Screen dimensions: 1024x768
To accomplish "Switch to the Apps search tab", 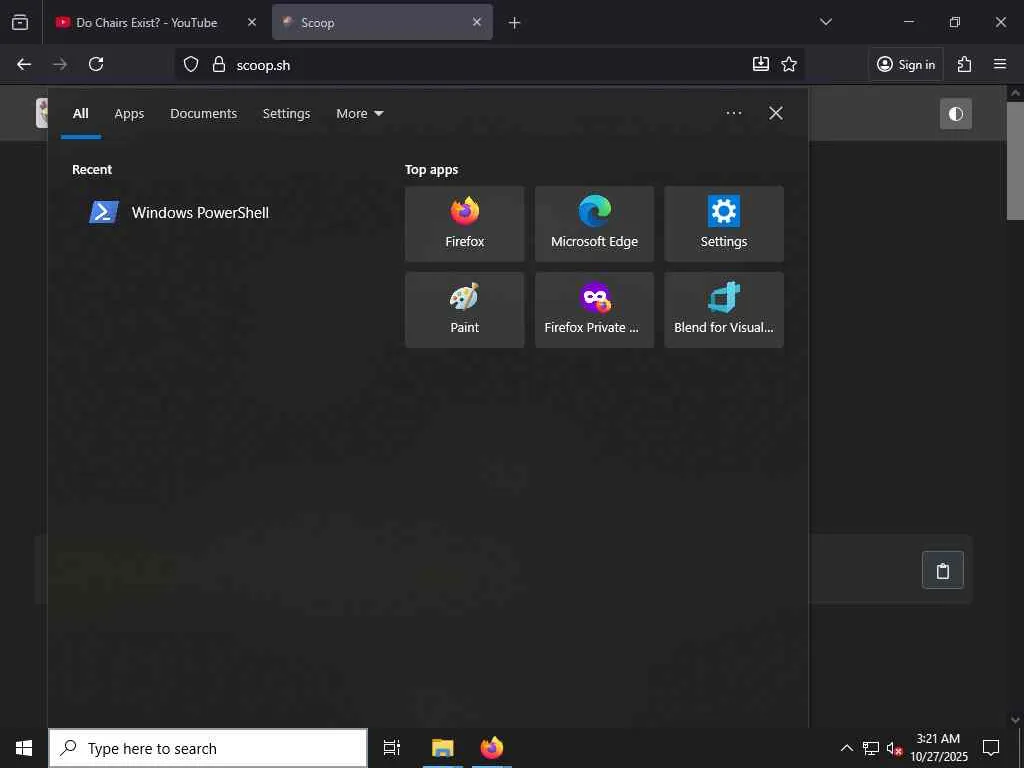I will pos(129,114).
